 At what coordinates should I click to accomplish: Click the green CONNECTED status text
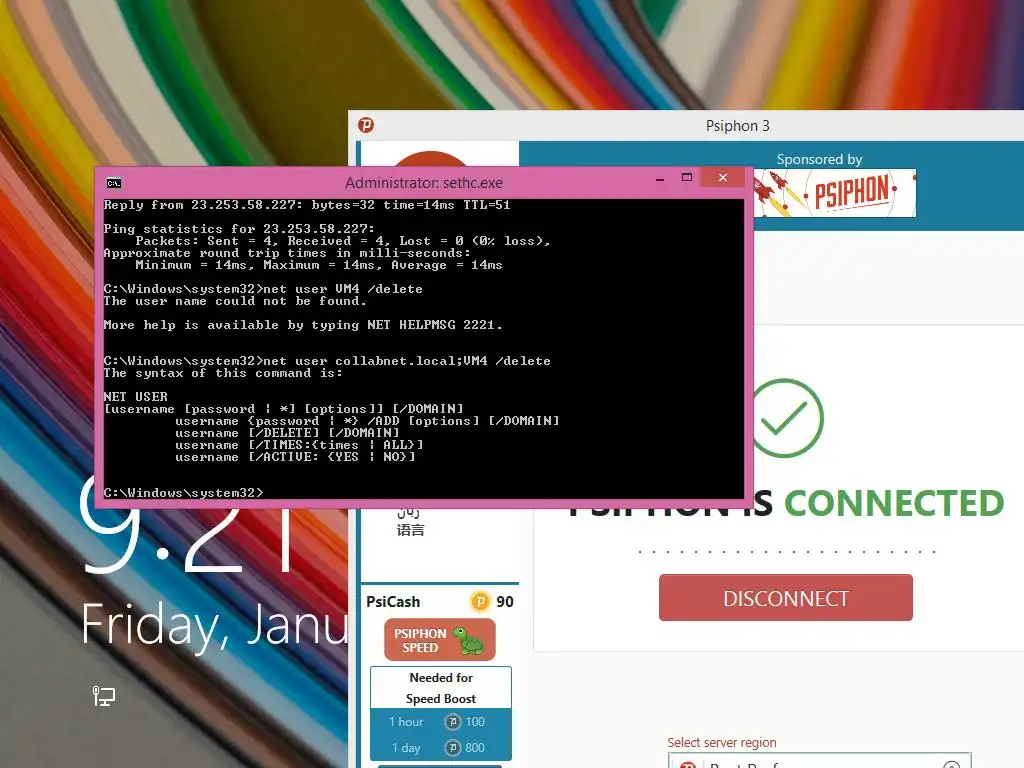coord(894,503)
